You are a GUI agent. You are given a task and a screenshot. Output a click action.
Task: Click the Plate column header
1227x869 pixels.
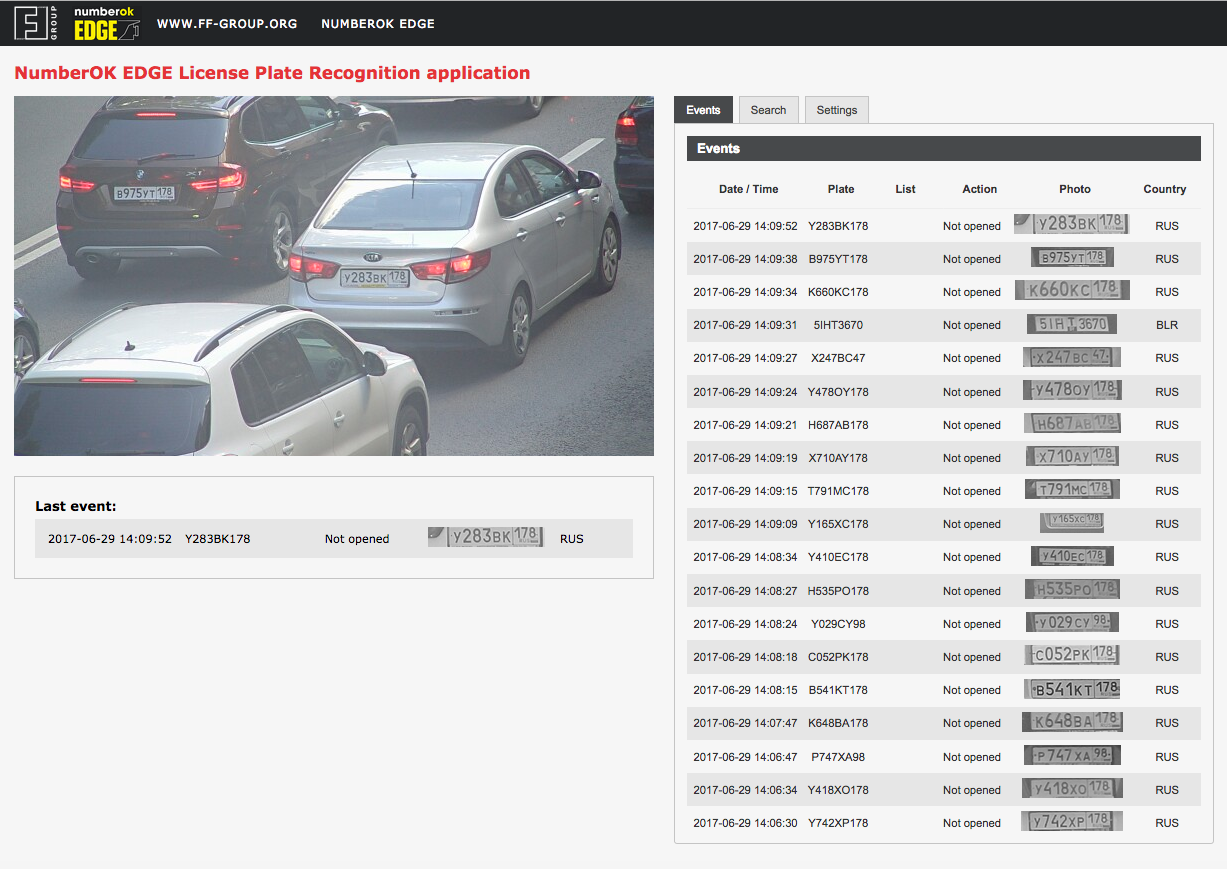click(x=841, y=189)
